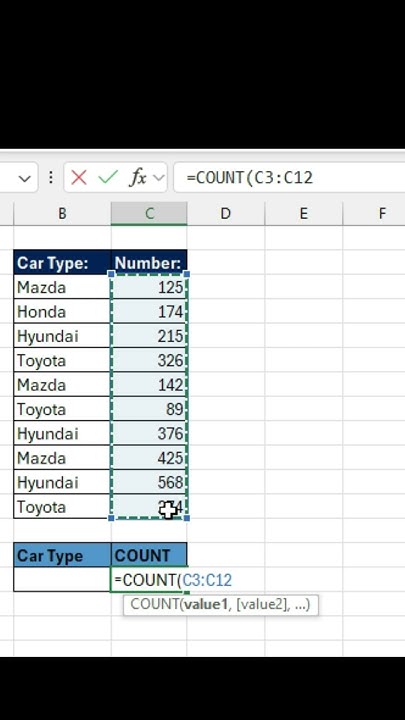Open Insert Function via fx icon
The image size is (405, 720).
pyautogui.click(x=137, y=177)
